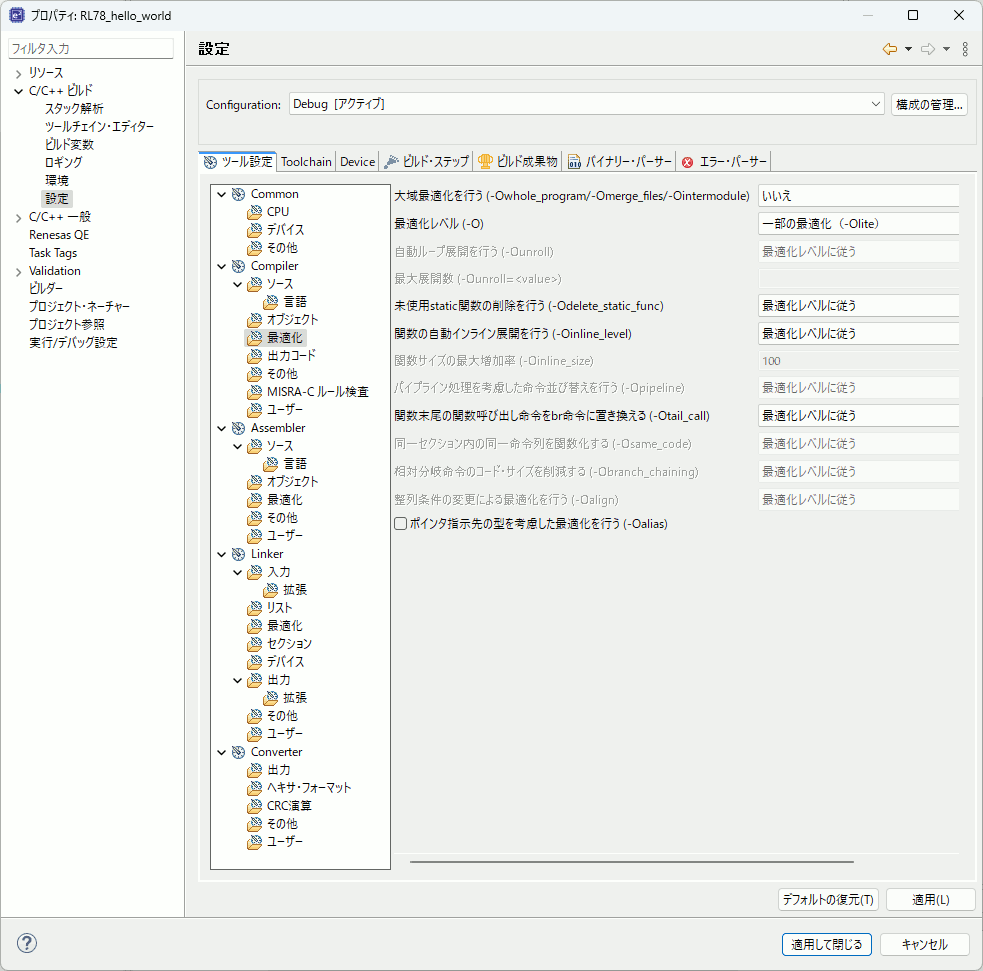The width and height of the screenshot is (983, 971).
Task: Select ヘキサ・フォーマット icon under Converter
Action: tap(255, 788)
